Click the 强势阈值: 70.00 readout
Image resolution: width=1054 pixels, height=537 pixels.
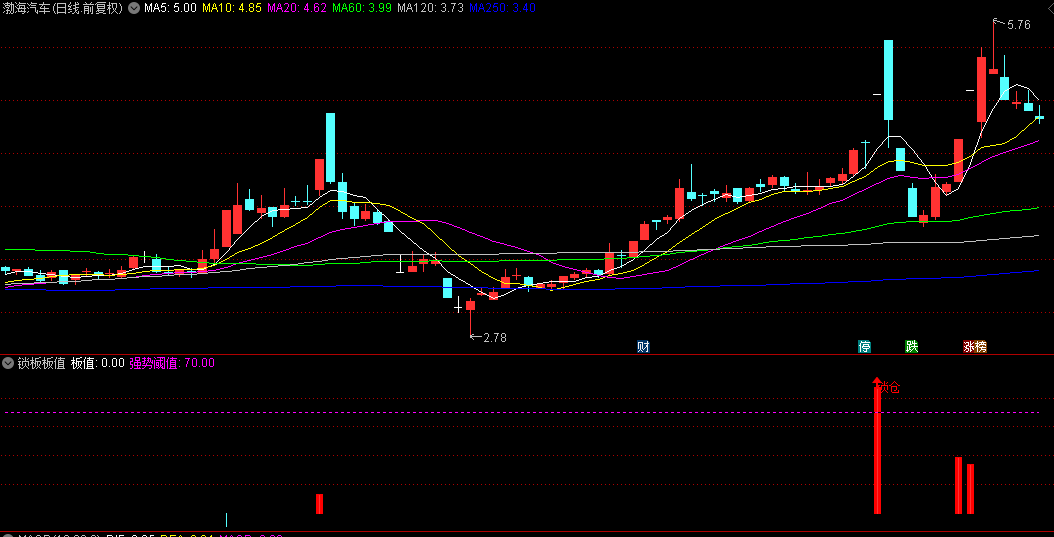pos(172,363)
